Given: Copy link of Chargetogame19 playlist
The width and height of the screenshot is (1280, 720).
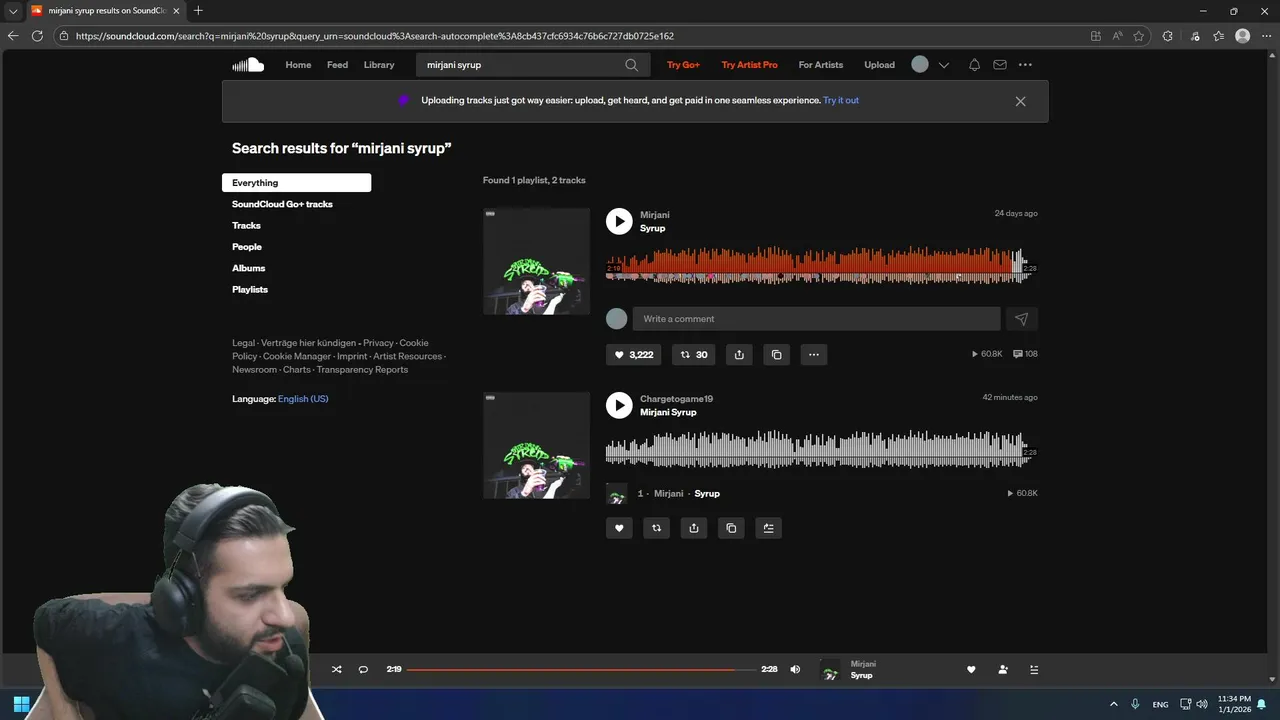Looking at the screenshot, I should coord(731,528).
